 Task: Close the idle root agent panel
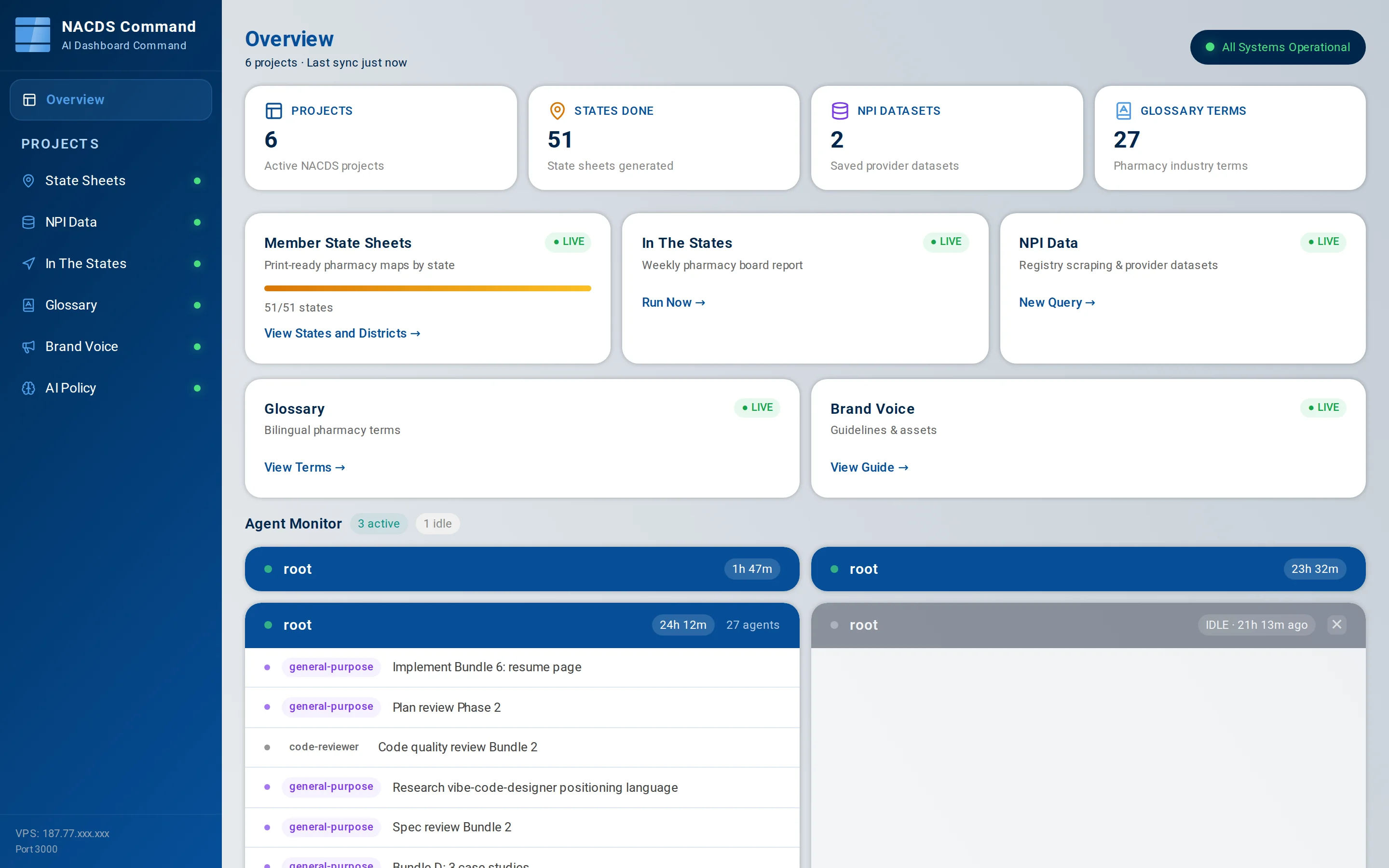(1337, 624)
